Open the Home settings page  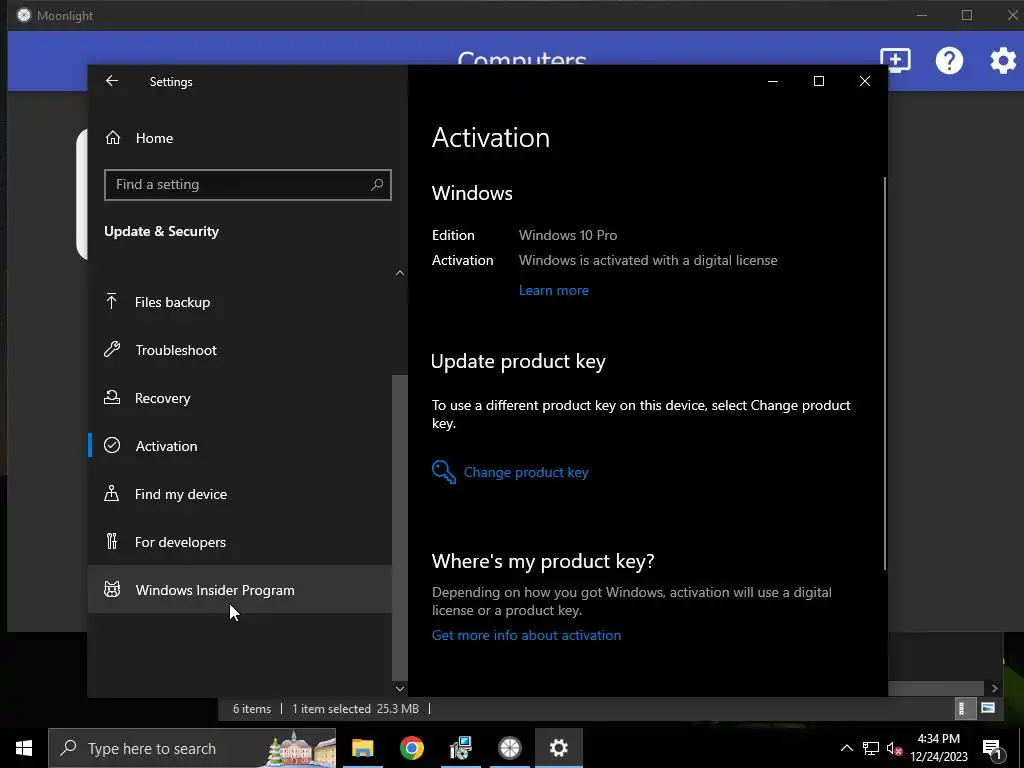click(x=240, y=138)
